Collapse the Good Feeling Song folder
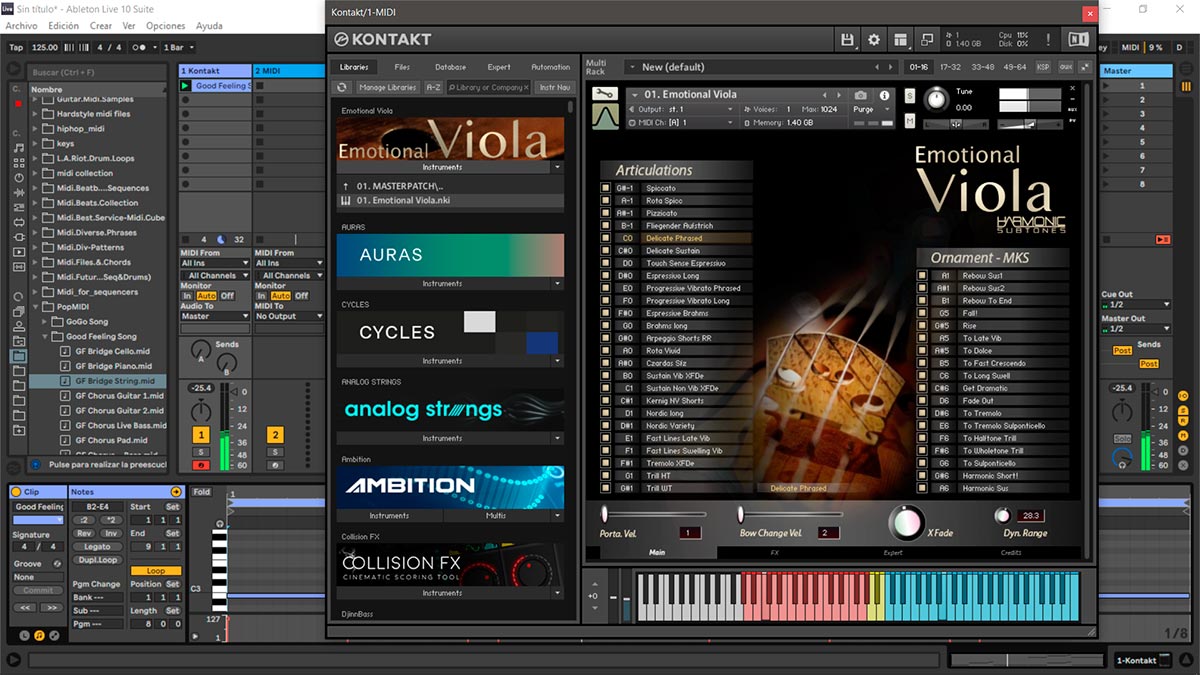Screen dimensions: 1200x675 [46, 337]
